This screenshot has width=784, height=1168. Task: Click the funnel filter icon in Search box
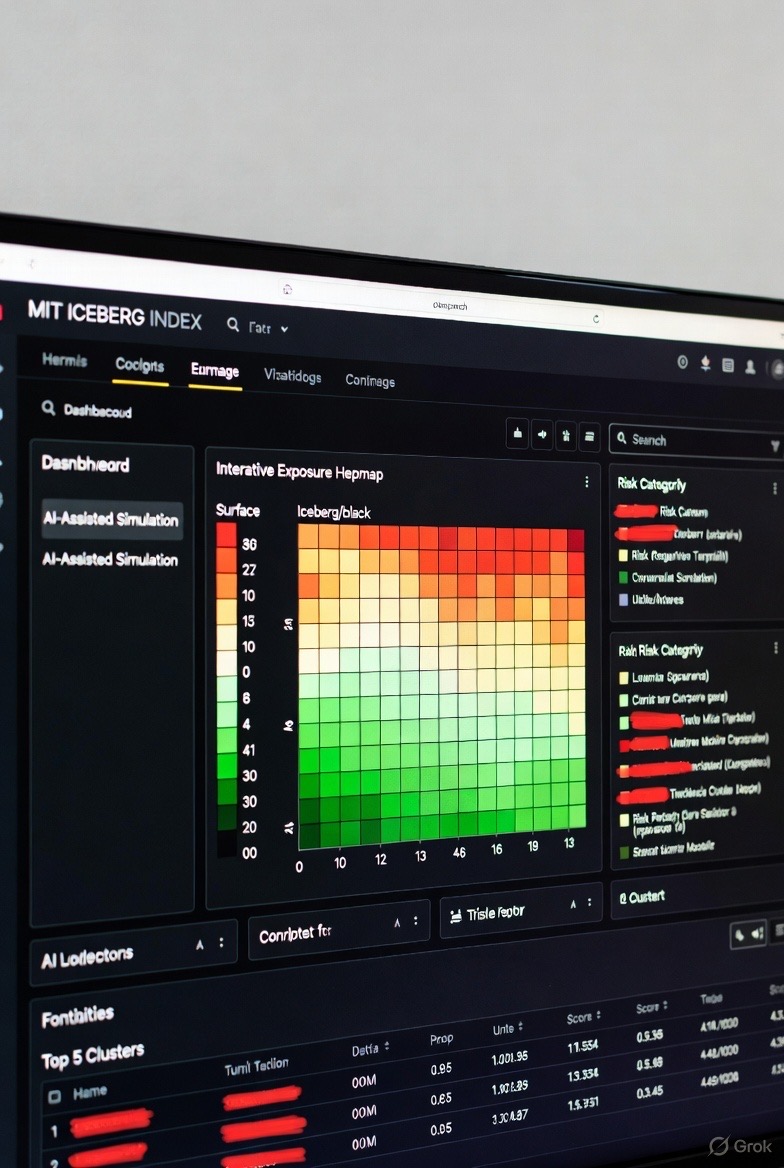coord(775,445)
